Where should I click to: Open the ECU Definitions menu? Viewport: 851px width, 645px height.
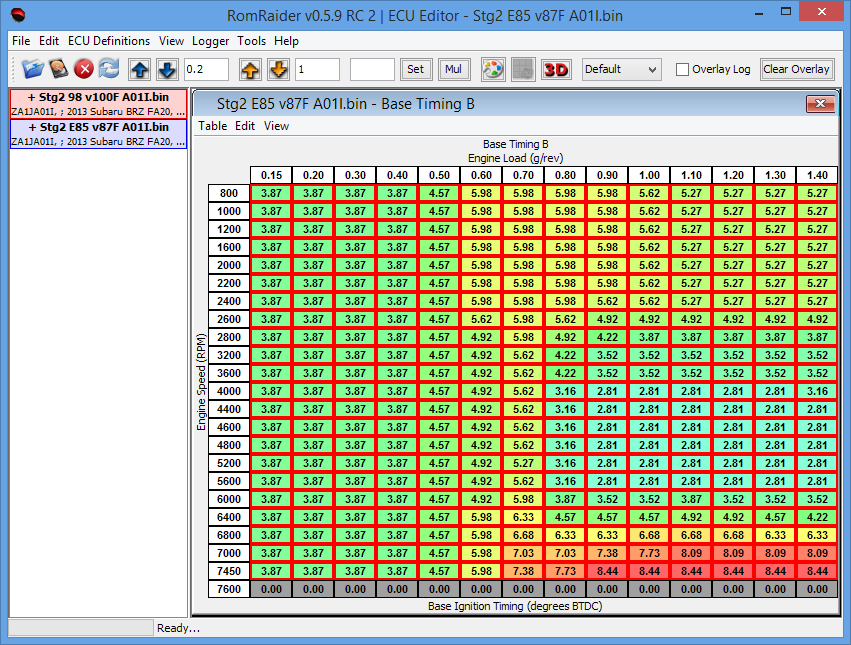tap(109, 41)
